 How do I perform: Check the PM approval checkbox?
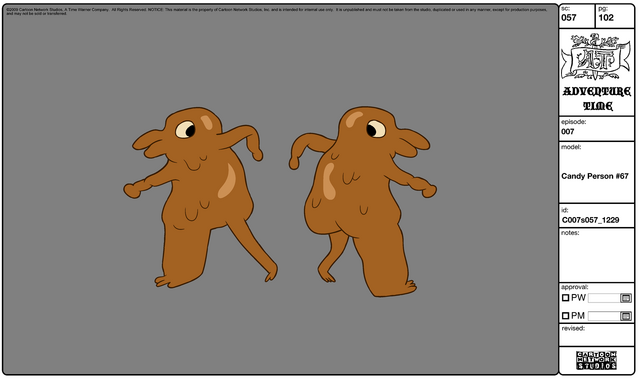point(565,316)
